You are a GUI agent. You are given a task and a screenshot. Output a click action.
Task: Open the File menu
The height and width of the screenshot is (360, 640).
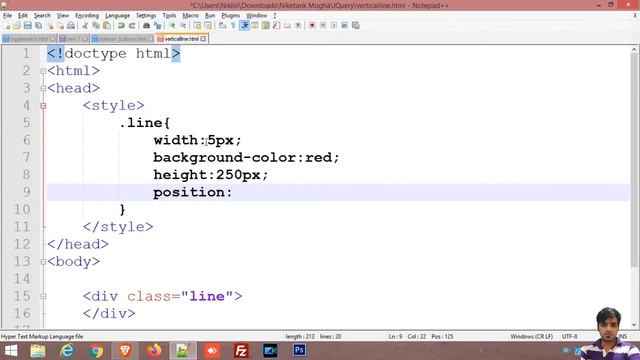point(7,16)
